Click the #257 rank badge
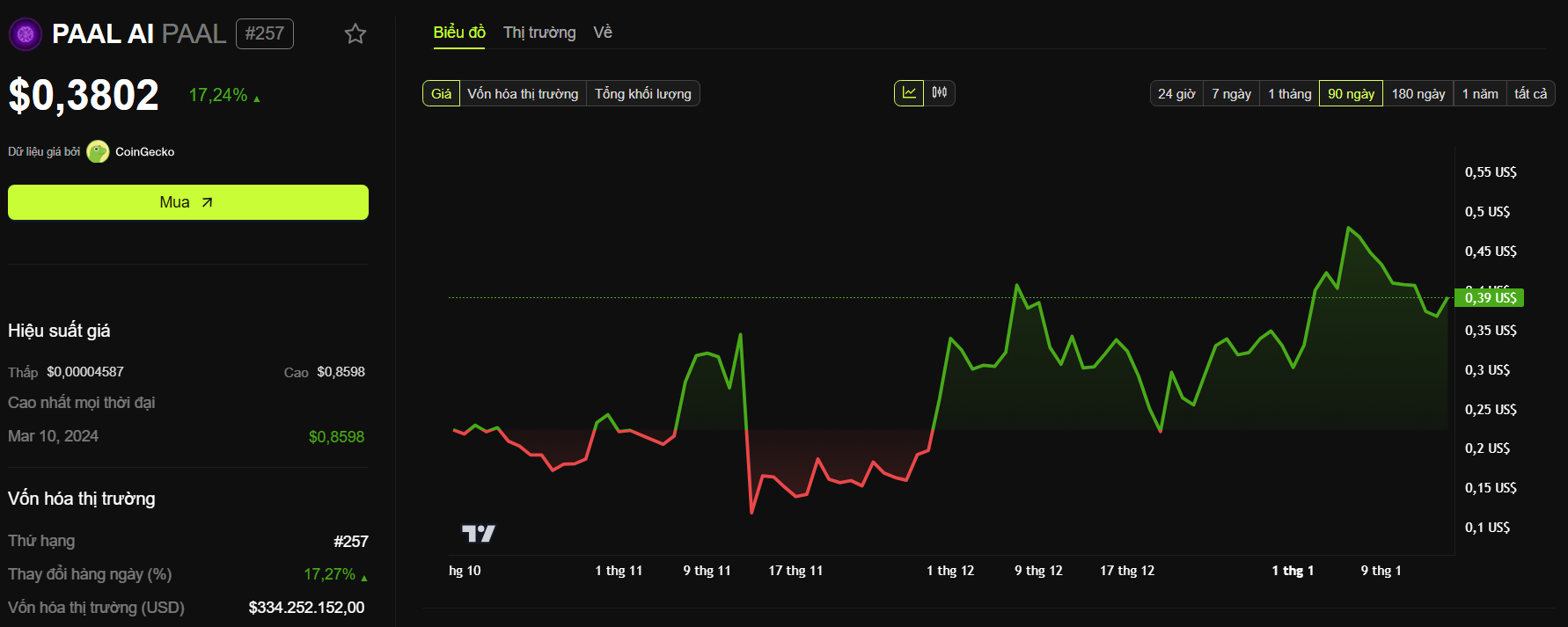Screen dimensions: 1568x627 265,33
